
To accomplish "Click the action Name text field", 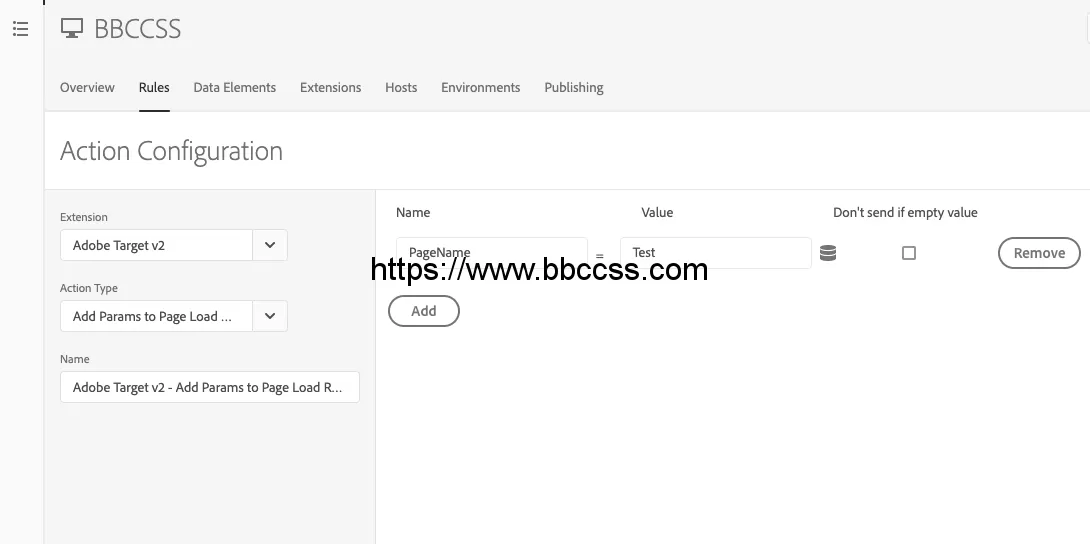I will (x=210, y=387).
